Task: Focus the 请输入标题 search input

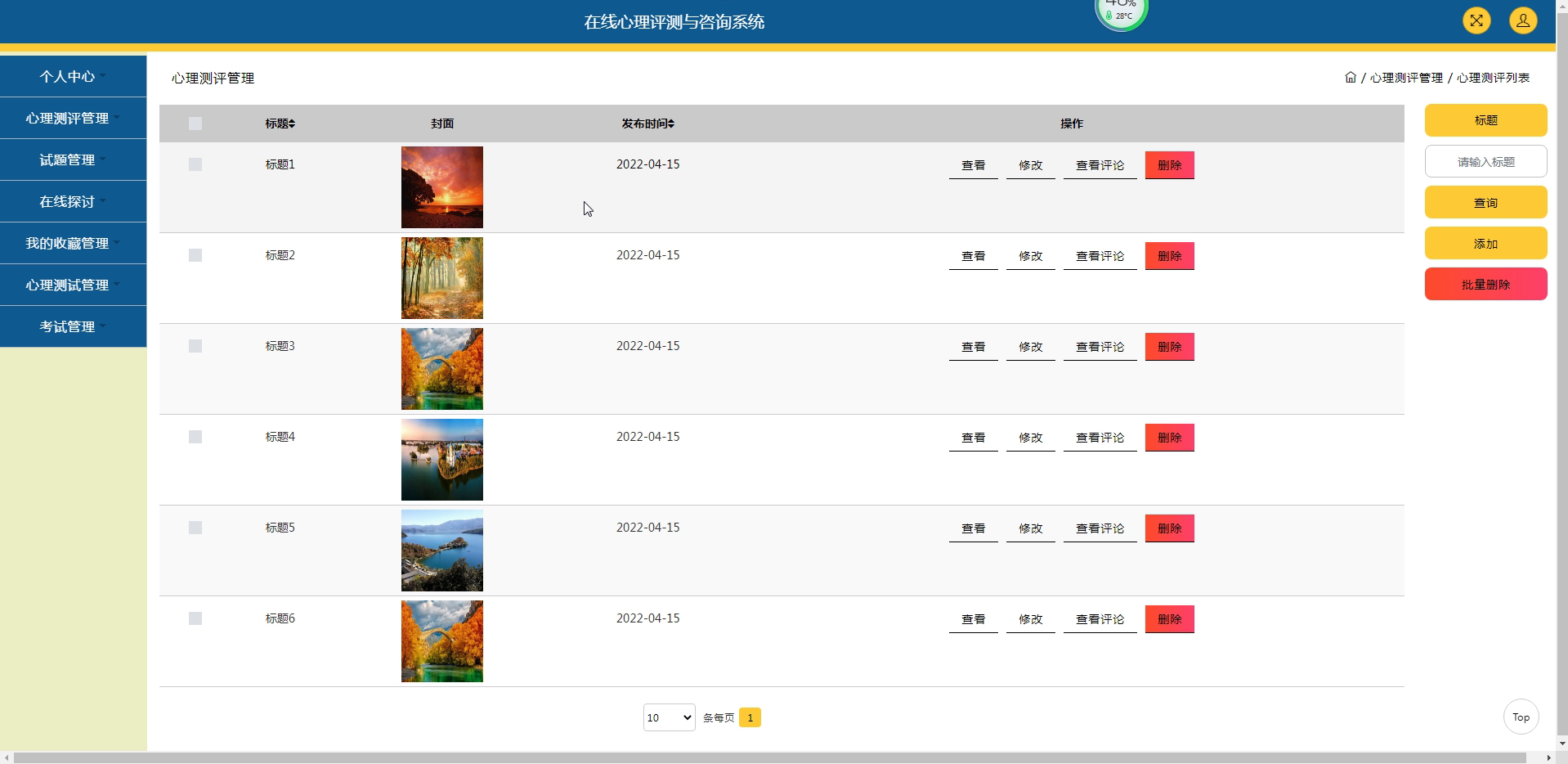Action: (1485, 161)
